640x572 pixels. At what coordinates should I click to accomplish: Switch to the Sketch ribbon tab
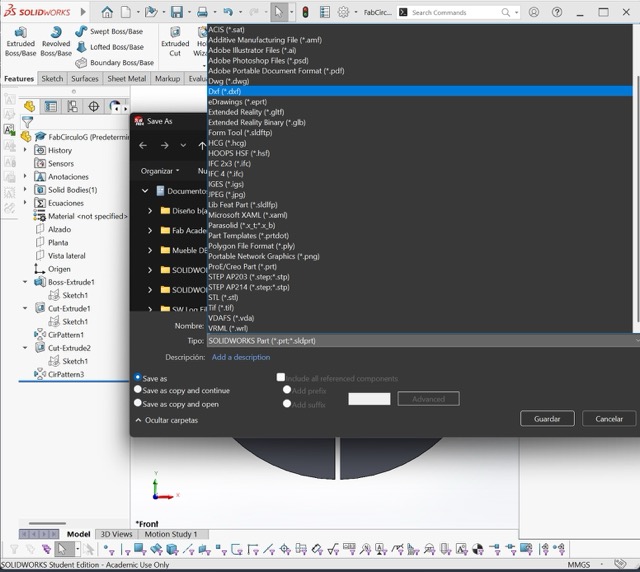(52, 78)
